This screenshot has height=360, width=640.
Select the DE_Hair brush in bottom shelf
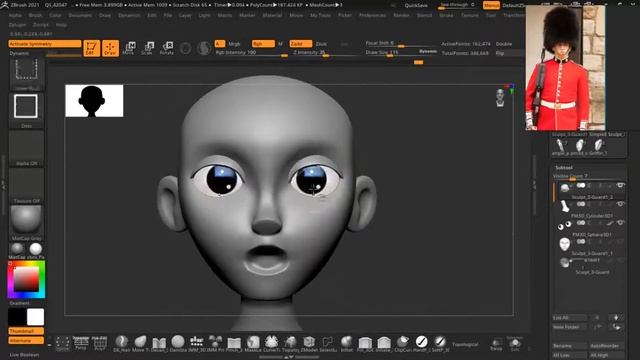pos(121,343)
